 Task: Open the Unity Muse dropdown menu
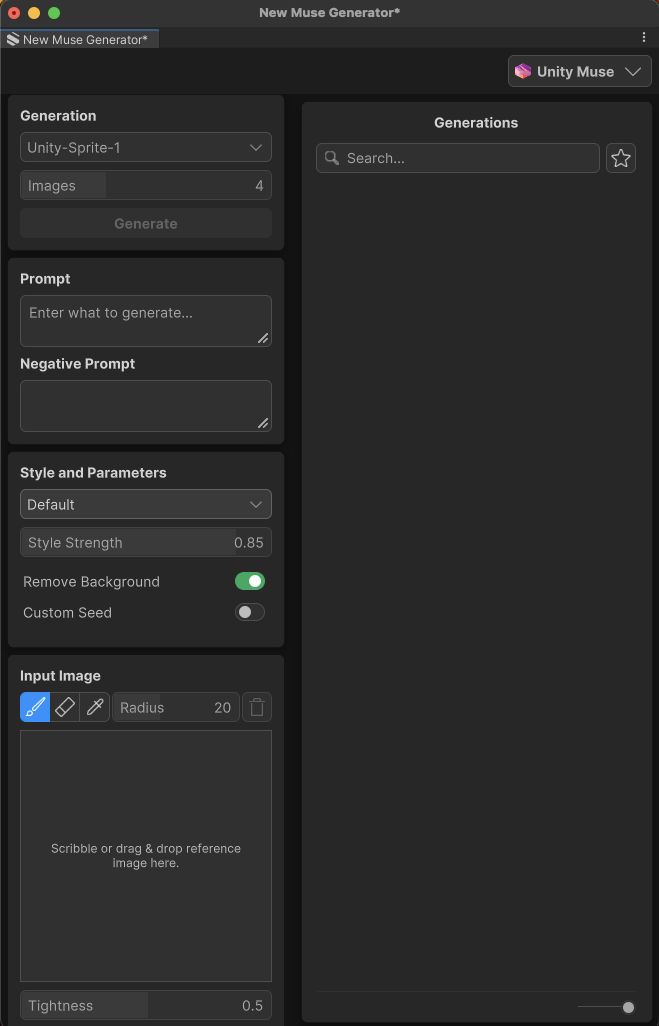[x=580, y=72]
